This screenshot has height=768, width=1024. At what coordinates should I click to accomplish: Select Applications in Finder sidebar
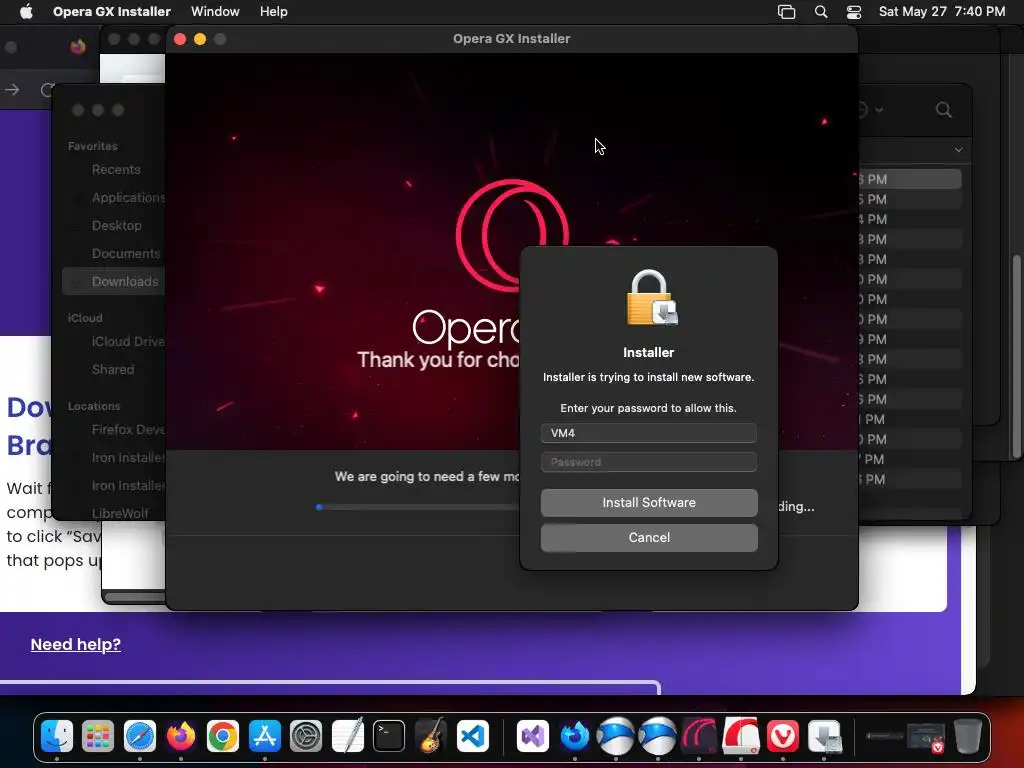(127, 197)
